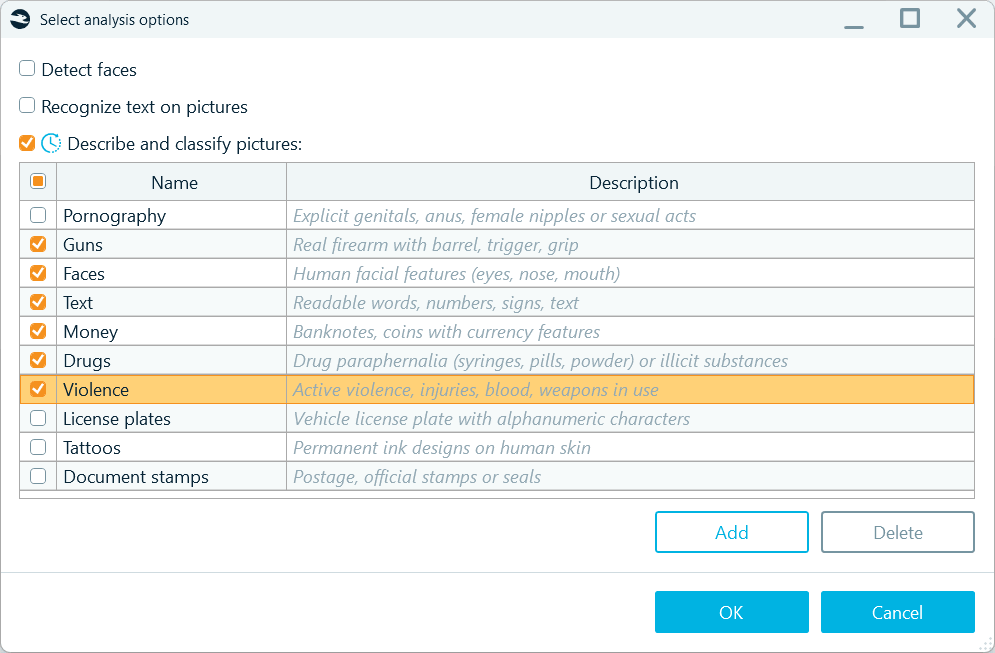Screen dimensions: 995x653
Task: Disable the Guns category checkbox
Action: click(x=38, y=244)
